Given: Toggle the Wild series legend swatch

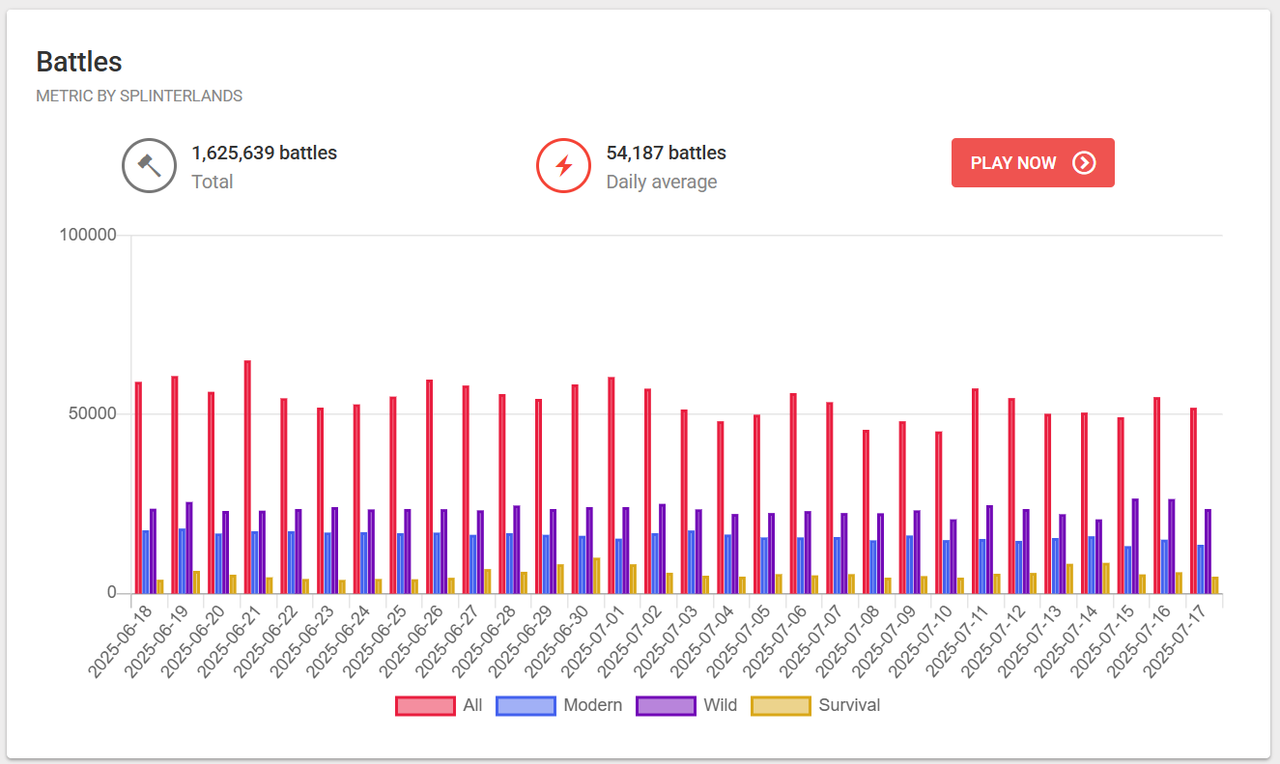Looking at the screenshot, I should (x=665, y=705).
